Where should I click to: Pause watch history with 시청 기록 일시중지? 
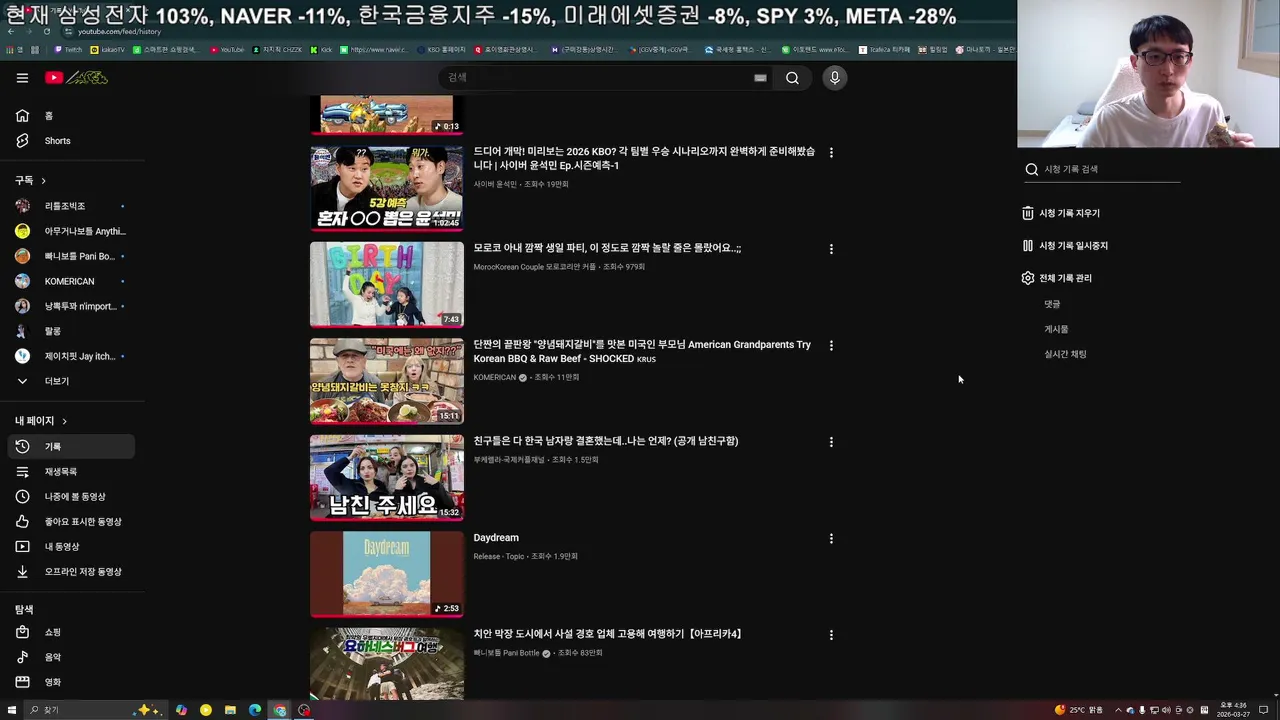(1065, 246)
